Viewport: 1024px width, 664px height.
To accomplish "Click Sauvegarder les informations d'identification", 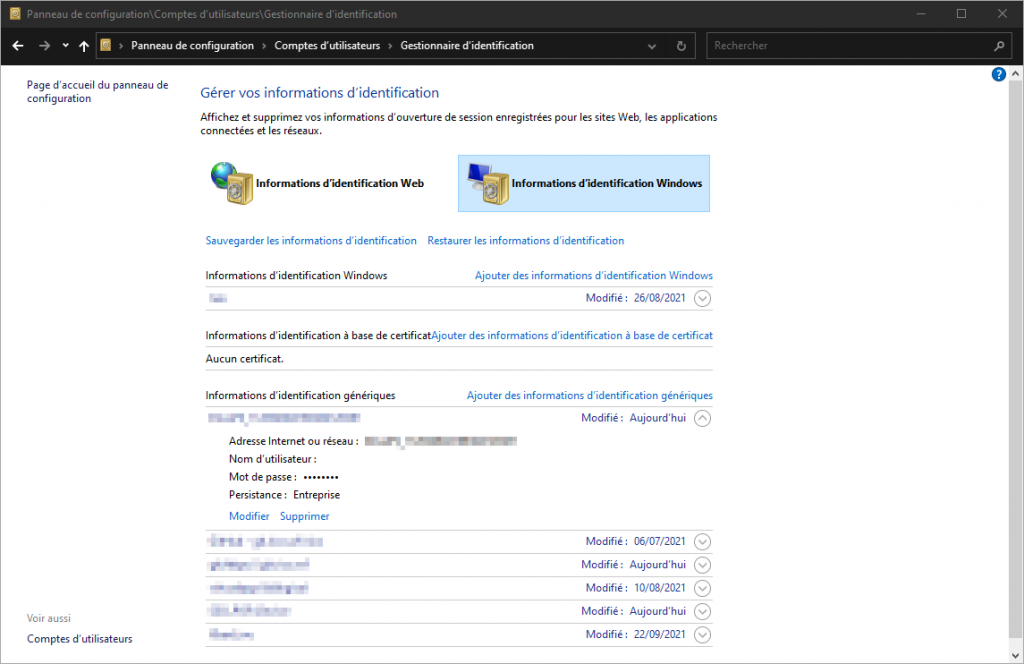I will tap(311, 241).
